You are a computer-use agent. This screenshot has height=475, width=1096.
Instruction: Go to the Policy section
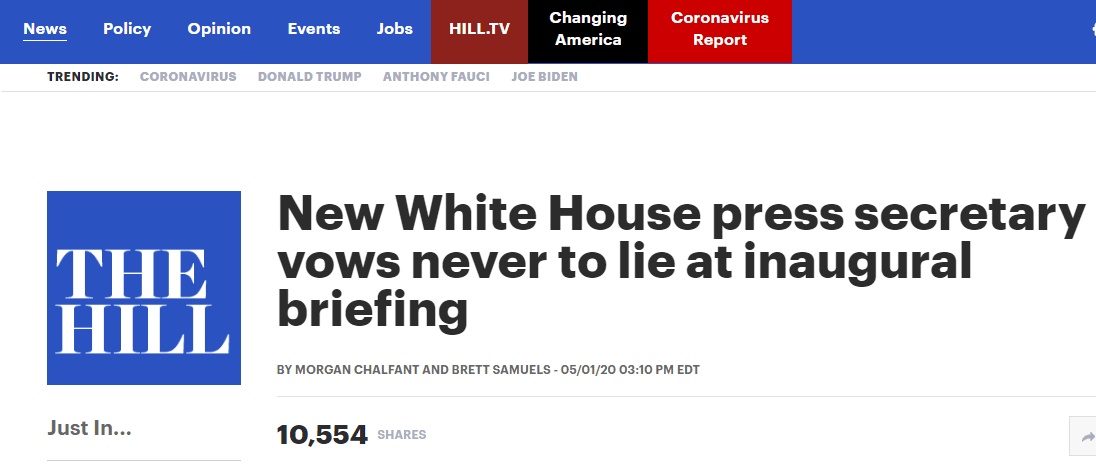[x=127, y=29]
